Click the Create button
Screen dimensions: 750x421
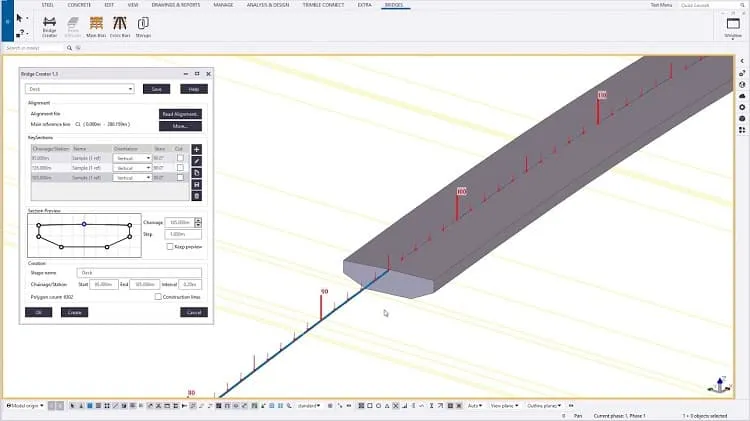(75, 312)
